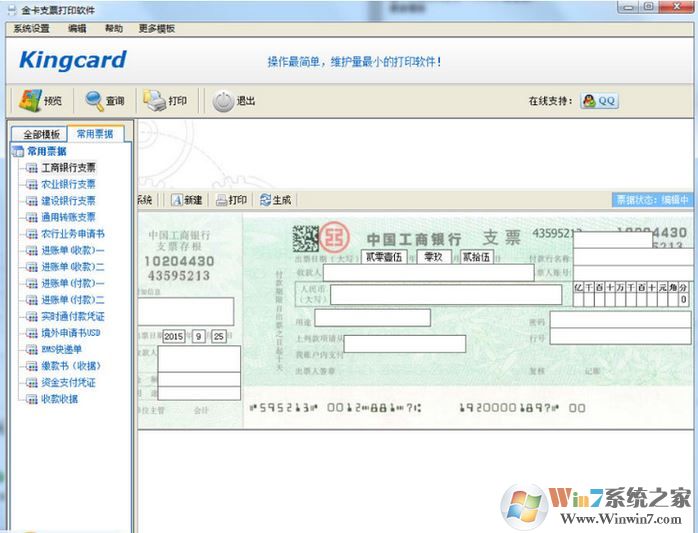The width and height of the screenshot is (698, 533).
Task: Select 工商银行支票 template
Action: click(x=68, y=167)
